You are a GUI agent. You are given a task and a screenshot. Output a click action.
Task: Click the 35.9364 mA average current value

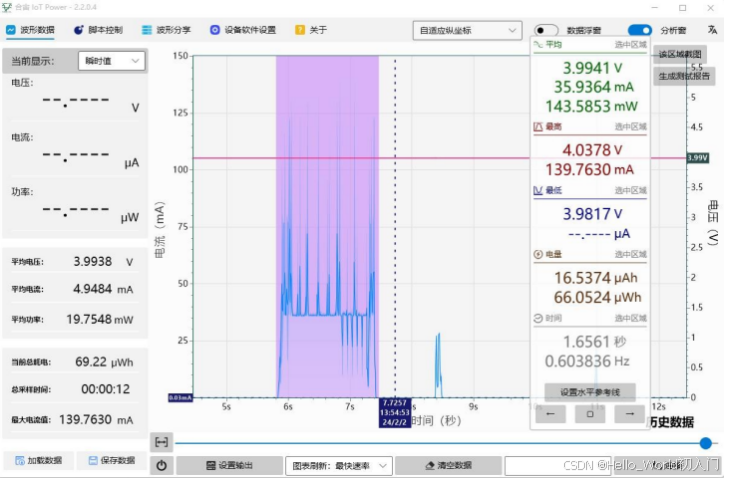pos(593,87)
